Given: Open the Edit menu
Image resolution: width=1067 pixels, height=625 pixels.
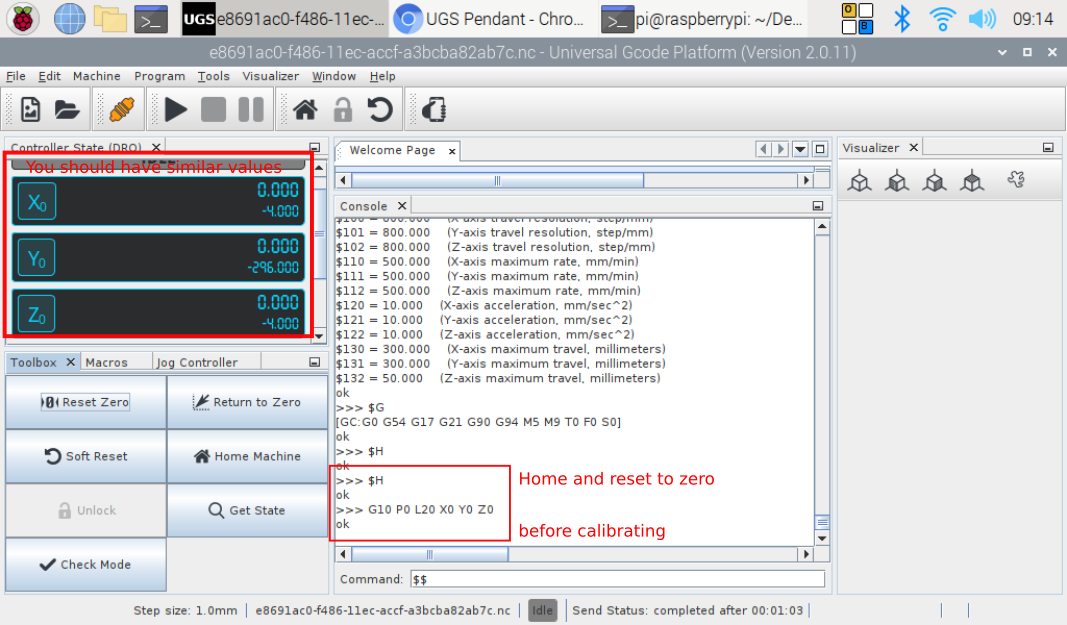Looking at the screenshot, I should pos(49,76).
